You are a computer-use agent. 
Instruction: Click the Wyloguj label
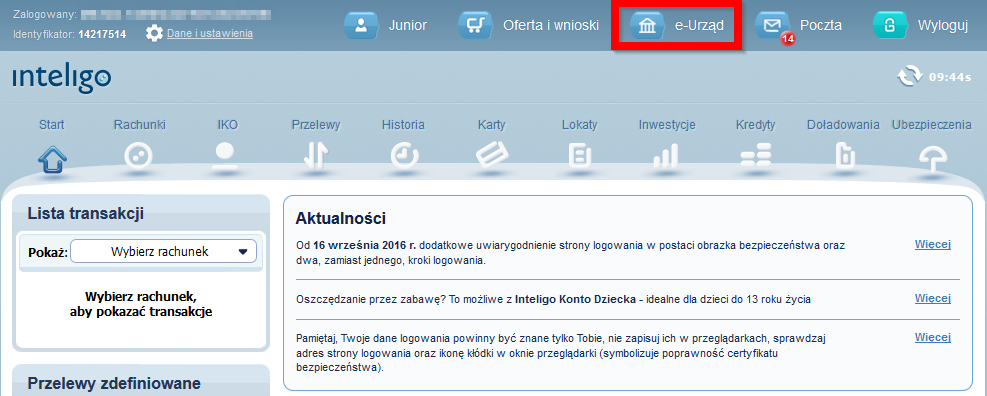(943, 26)
